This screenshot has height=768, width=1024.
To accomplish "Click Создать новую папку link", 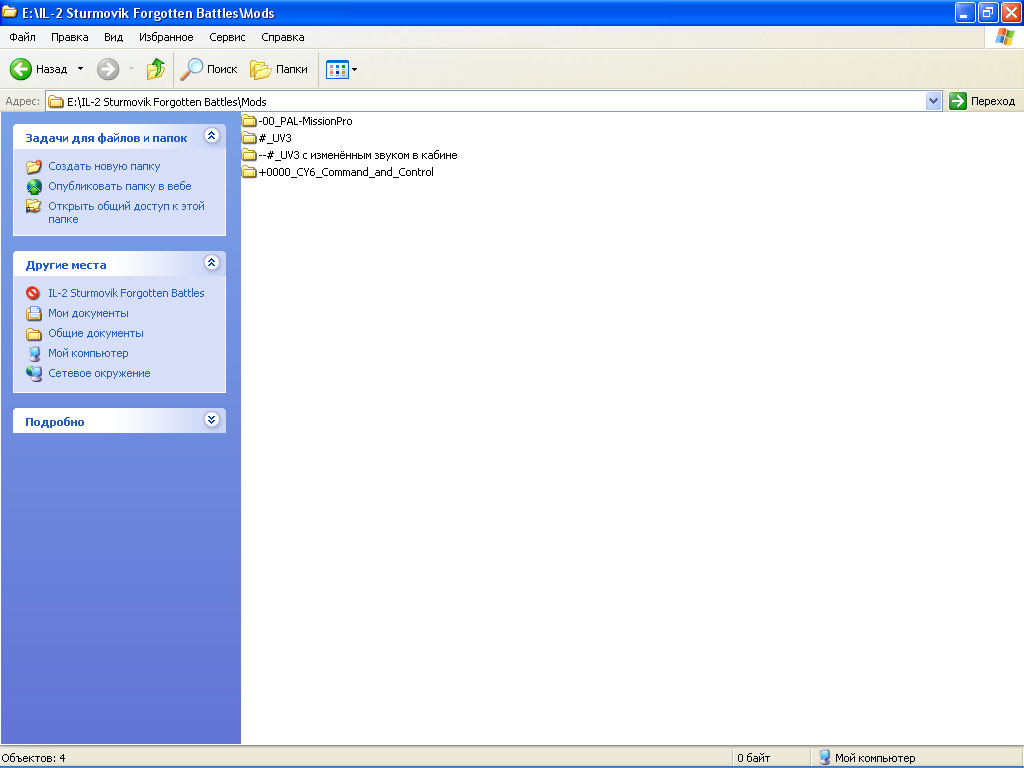I will point(104,166).
